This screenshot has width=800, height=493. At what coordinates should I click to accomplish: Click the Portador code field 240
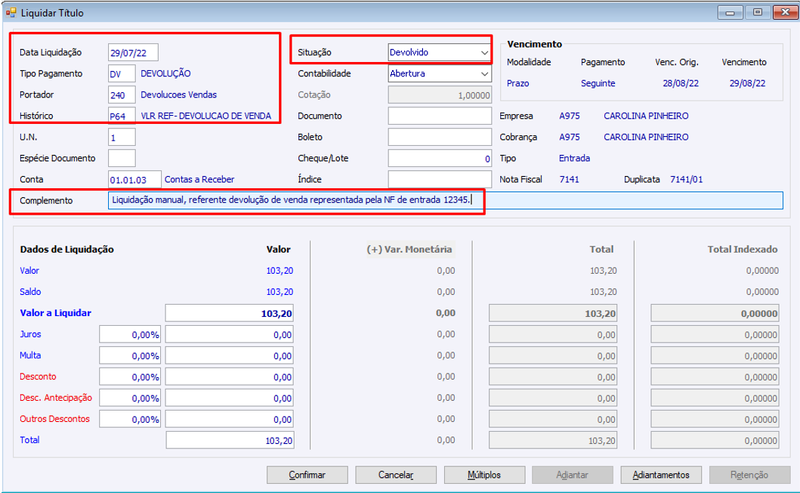(x=121, y=95)
